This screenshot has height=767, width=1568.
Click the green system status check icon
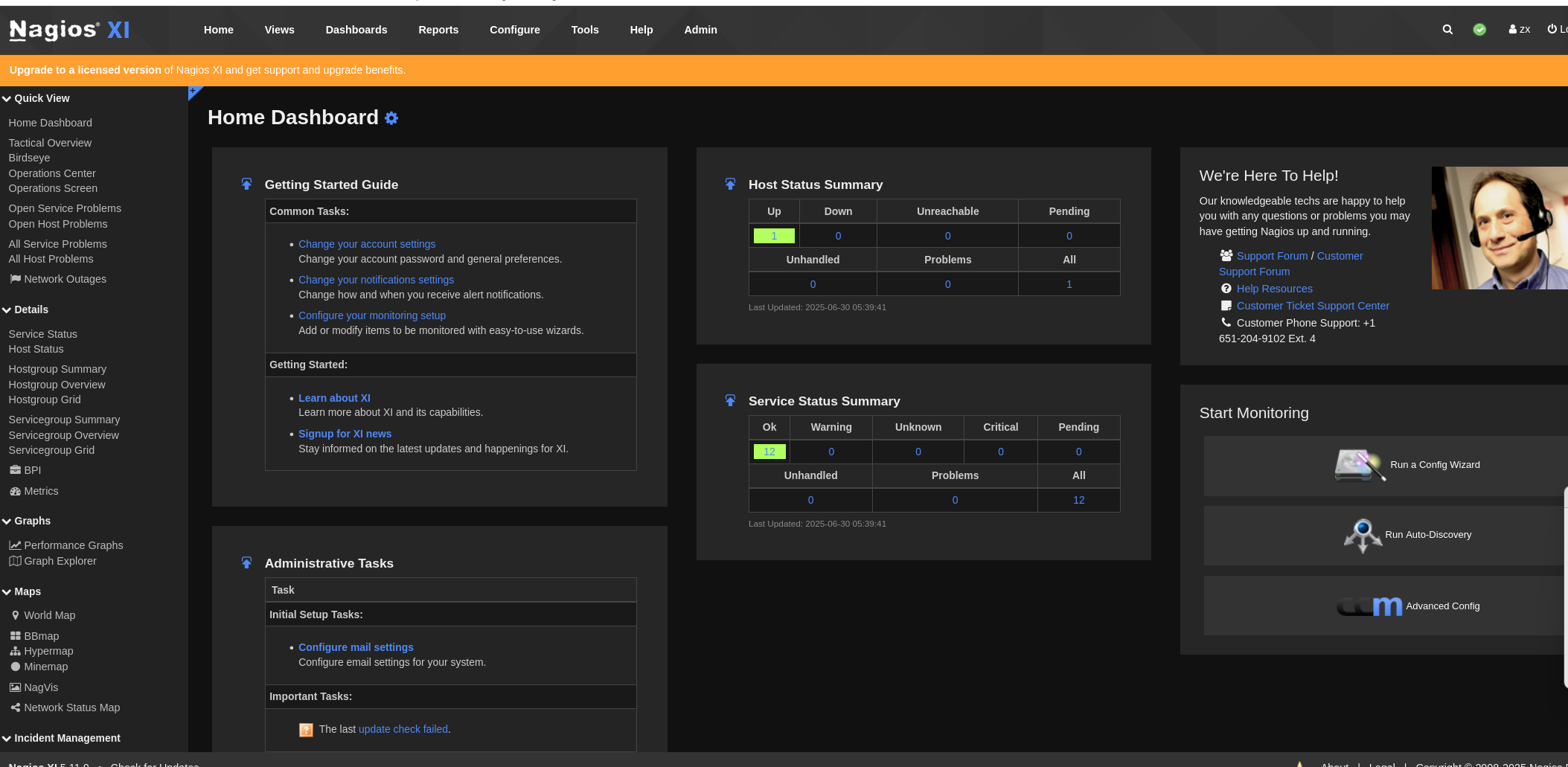click(1479, 30)
